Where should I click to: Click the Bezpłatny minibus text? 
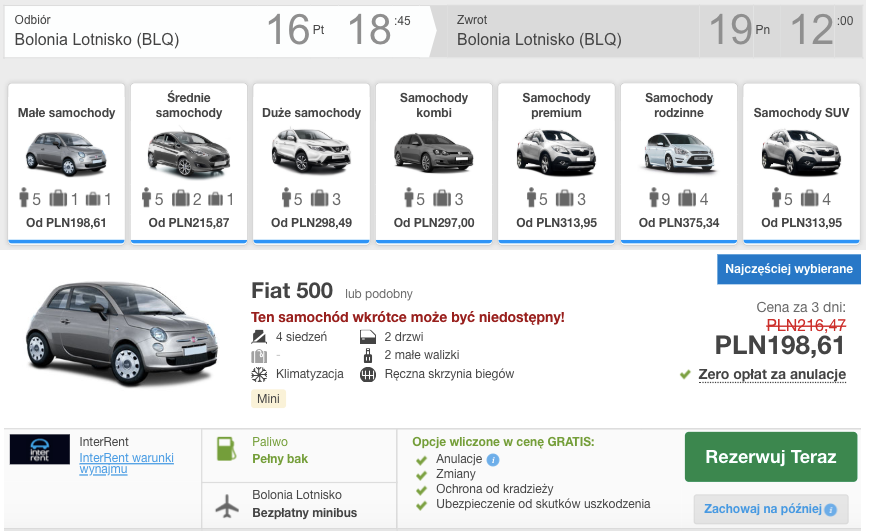(304, 513)
